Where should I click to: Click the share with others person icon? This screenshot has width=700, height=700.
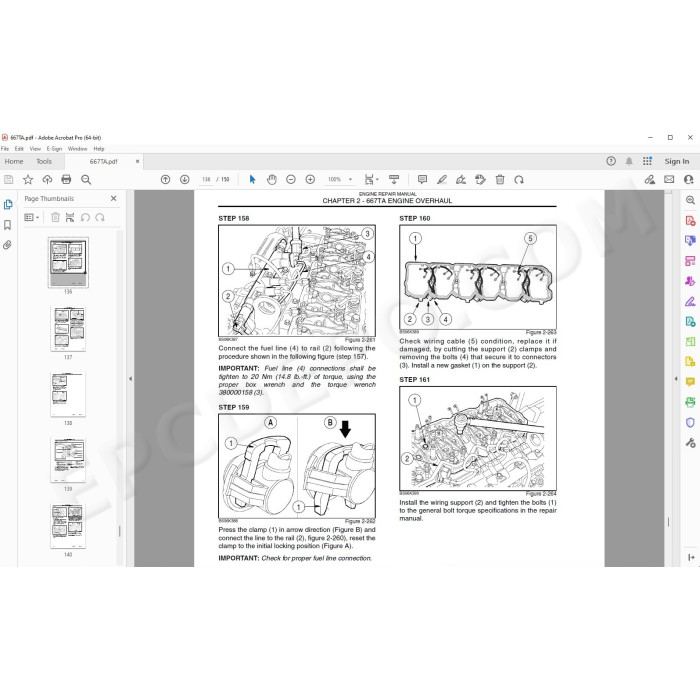(x=688, y=179)
